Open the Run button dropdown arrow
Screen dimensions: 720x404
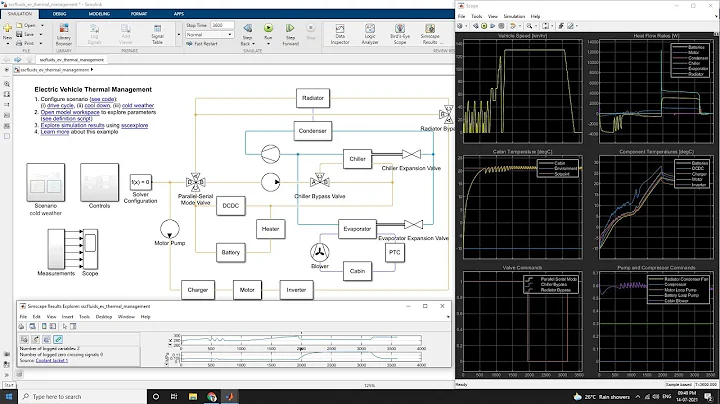point(268,44)
